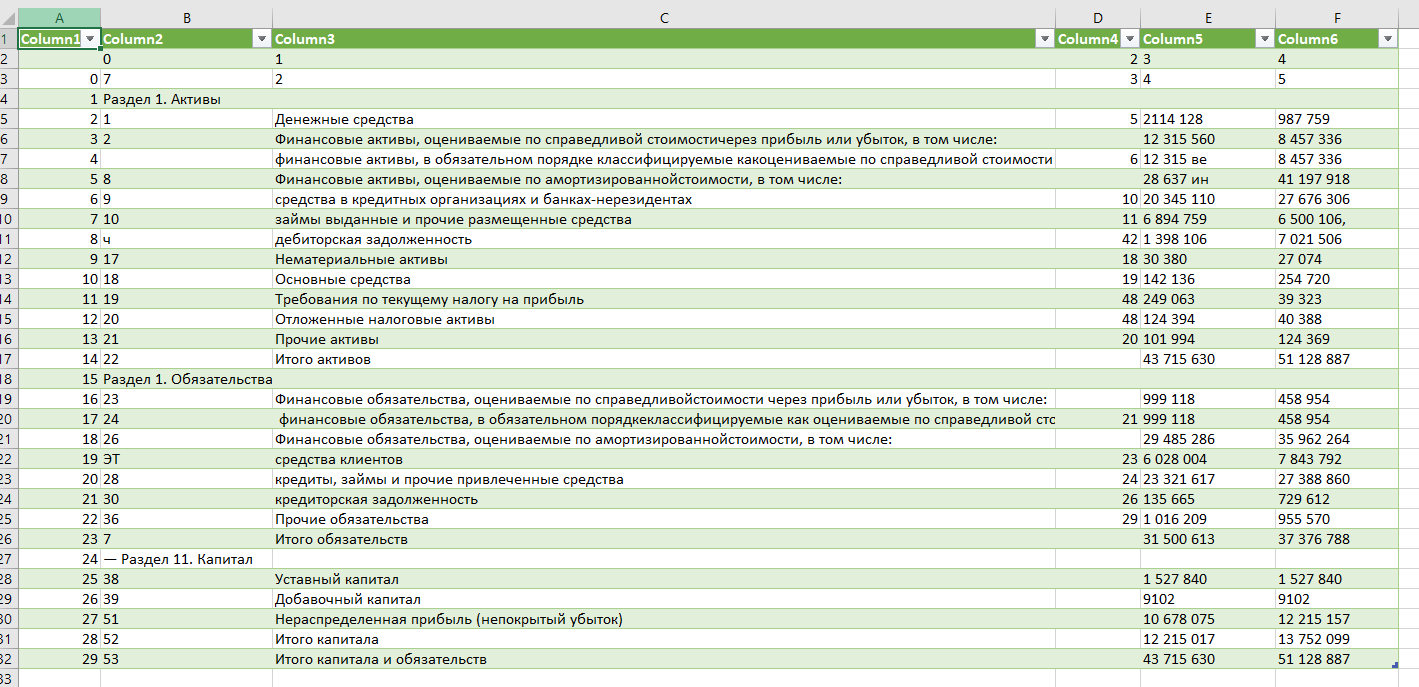The height and width of the screenshot is (687, 1419).
Task: Click 'Отложенные налоговые активы' cell
Action: [x=664, y=319]
